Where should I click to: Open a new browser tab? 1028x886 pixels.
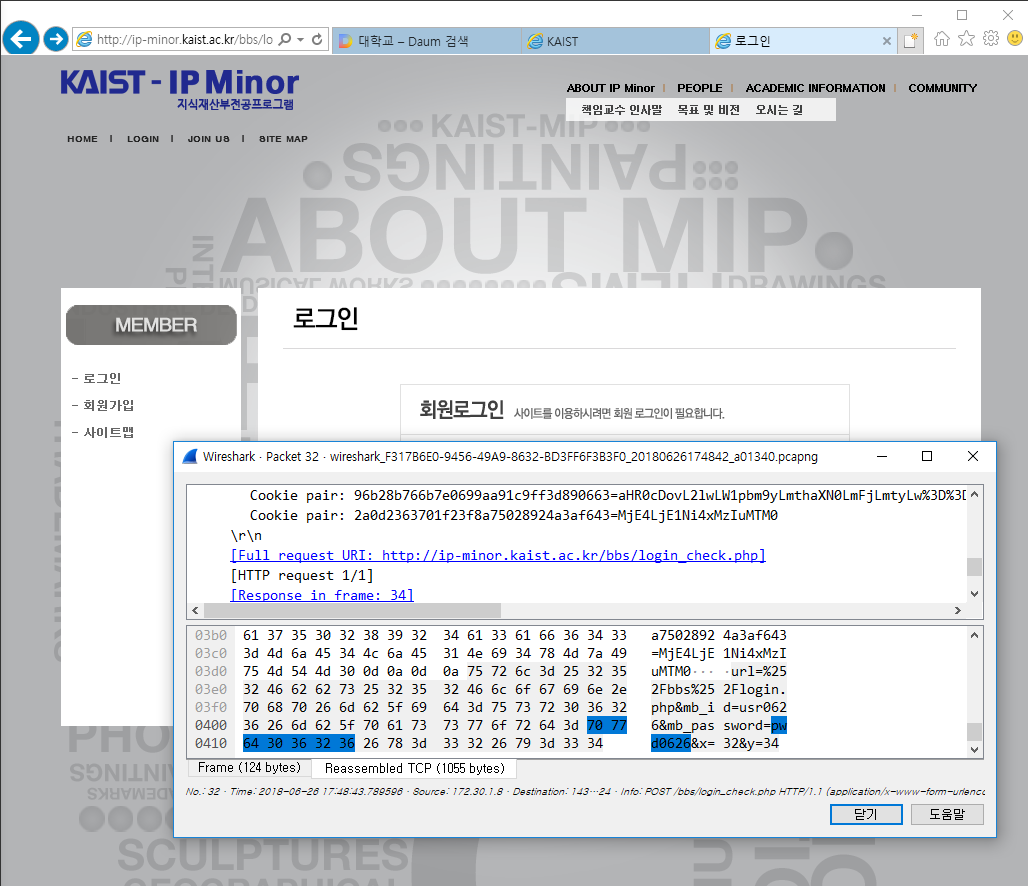911,41
